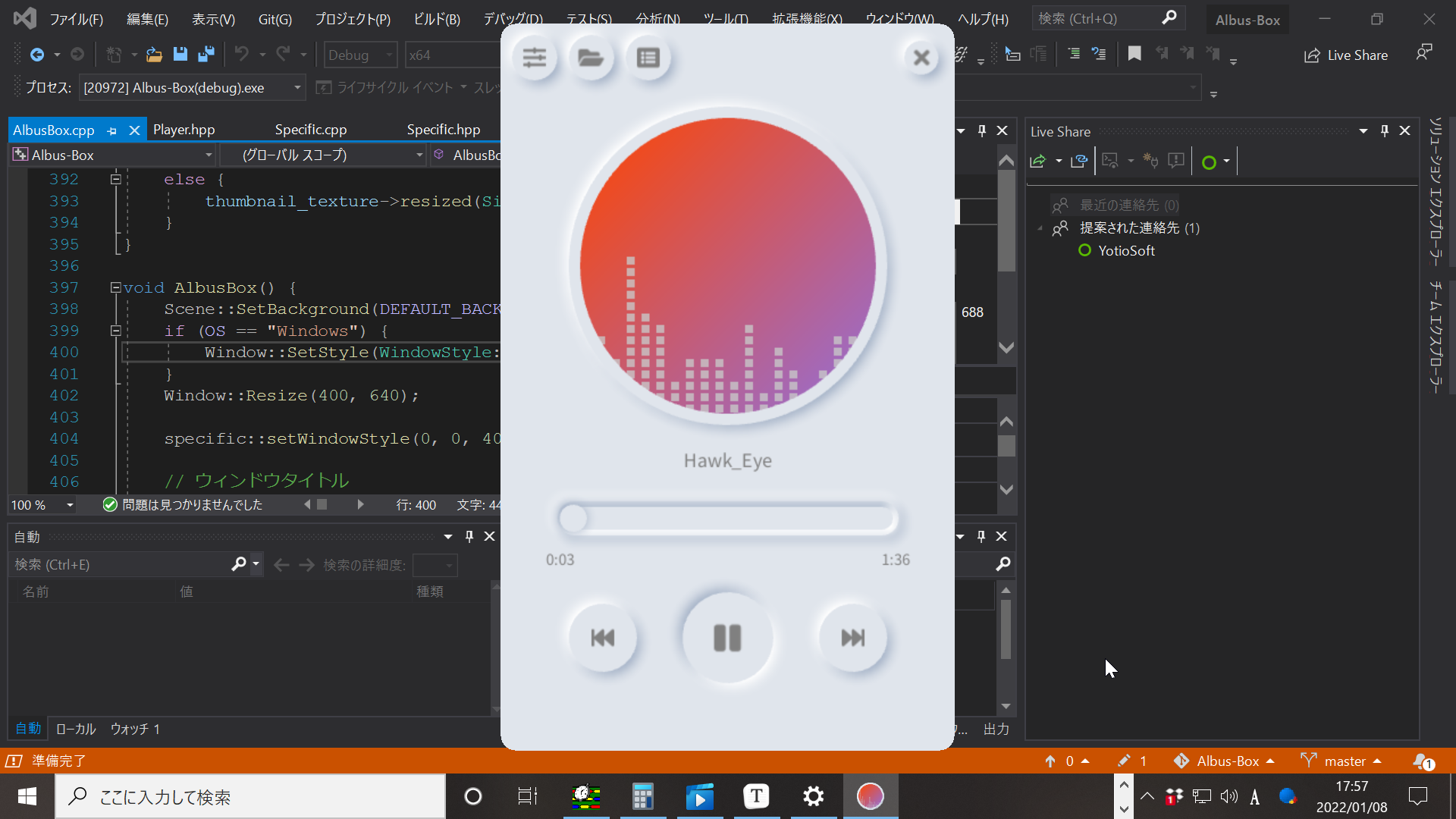Navigate backward in Visual Studio toolbar
This screenshot has height=819, width=1456.
pyautogui.click(x=36, y=55)
